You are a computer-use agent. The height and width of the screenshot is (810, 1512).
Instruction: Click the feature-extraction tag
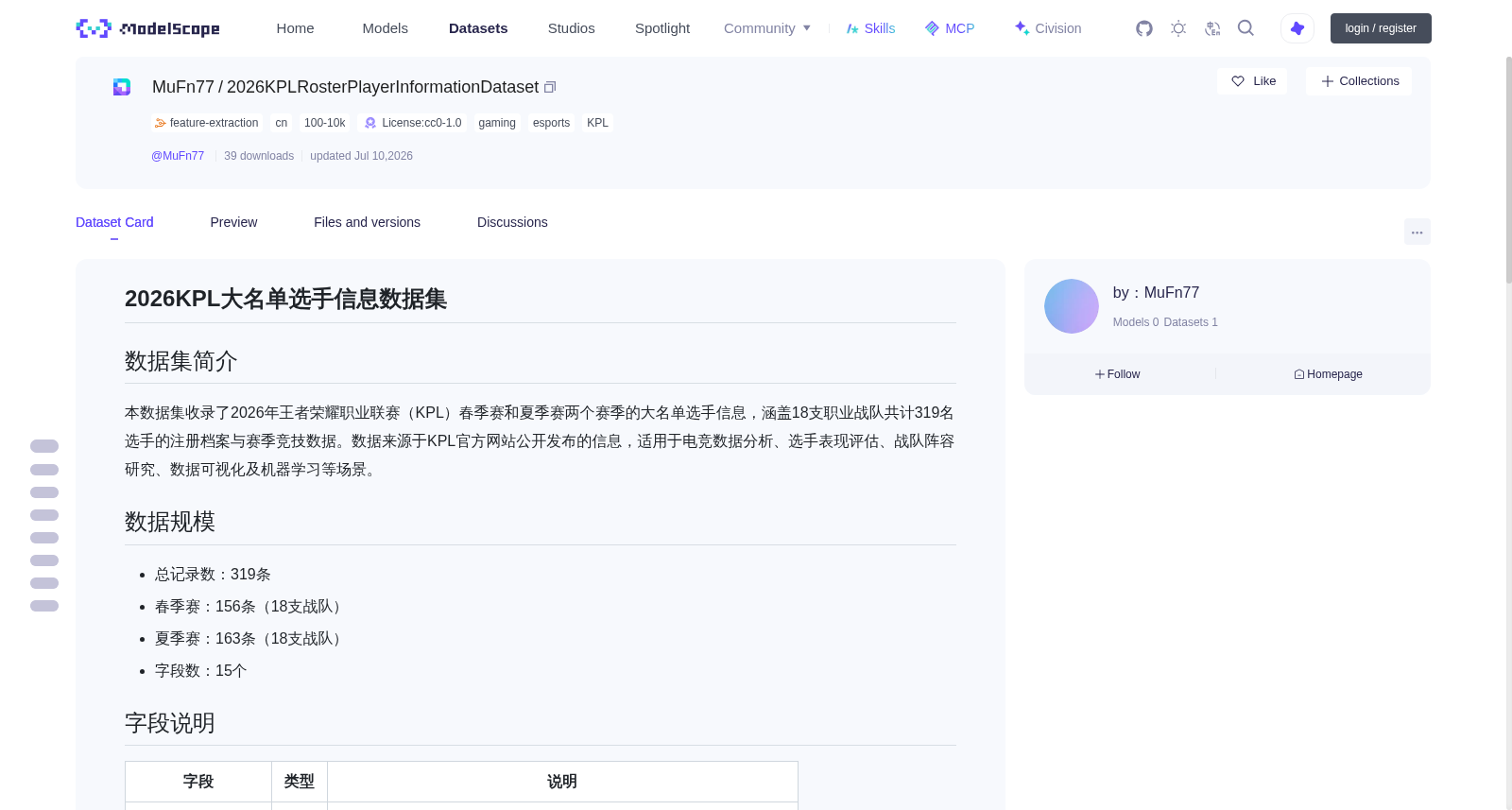coord(207,123)
